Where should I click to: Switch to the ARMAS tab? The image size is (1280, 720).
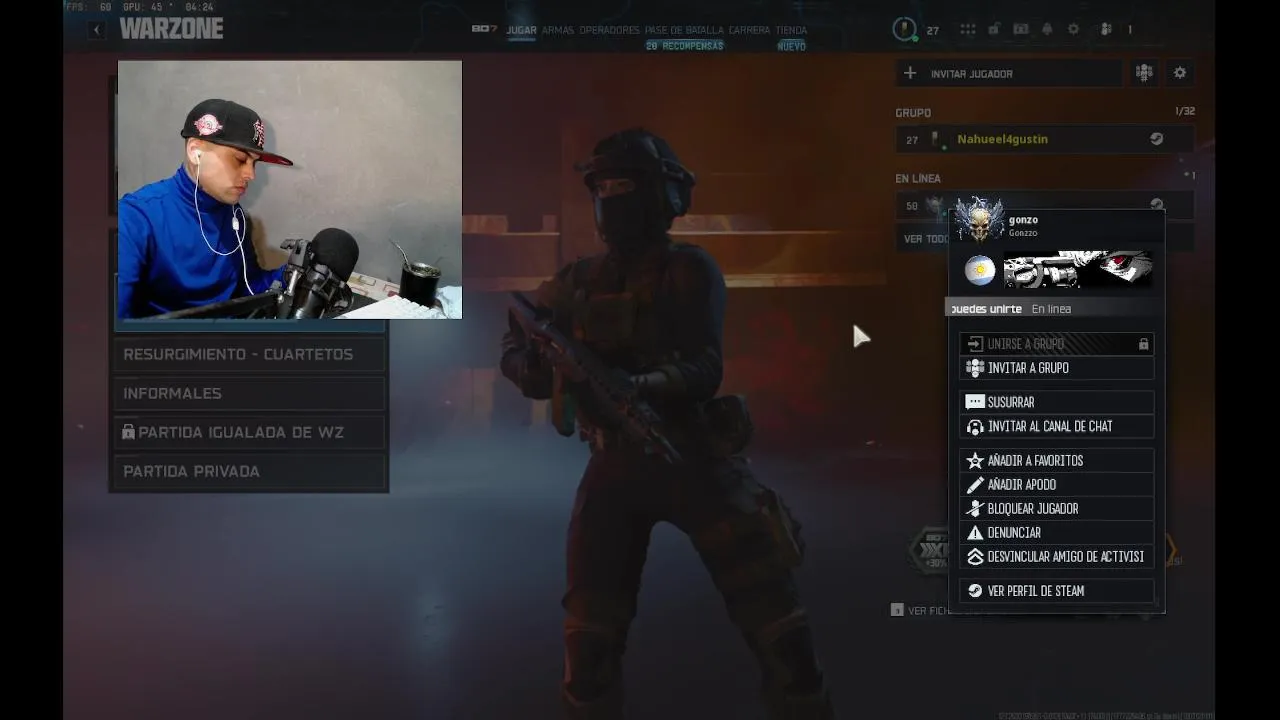[x=558, y=30]
